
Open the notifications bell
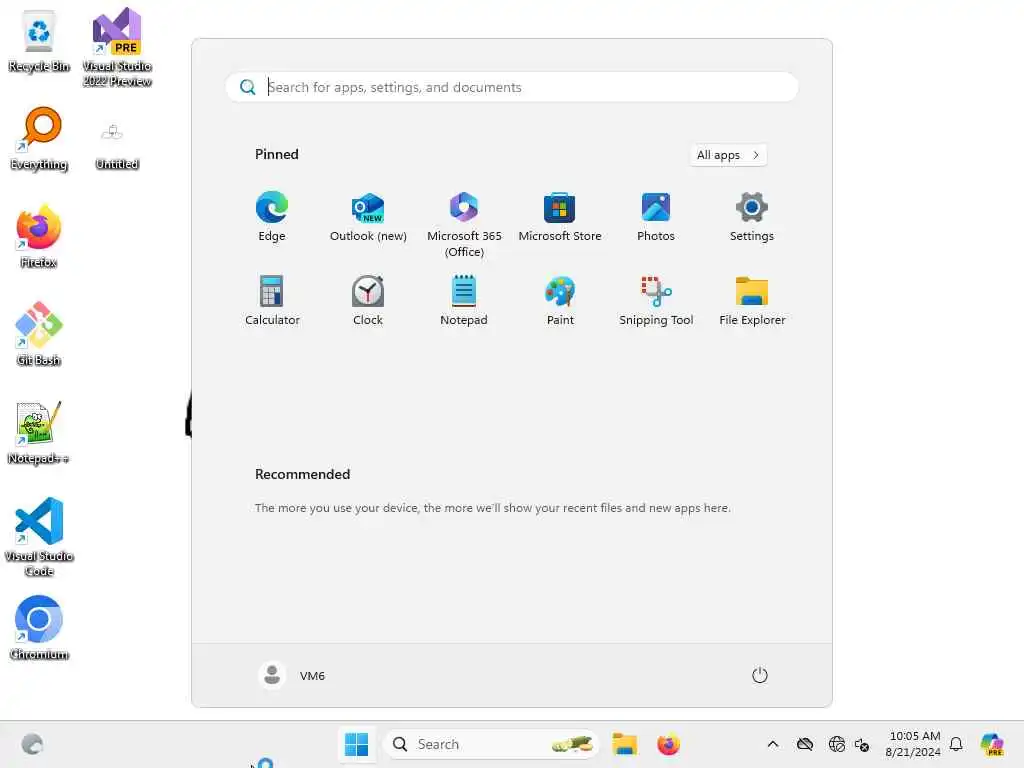(x=956, y=744)
